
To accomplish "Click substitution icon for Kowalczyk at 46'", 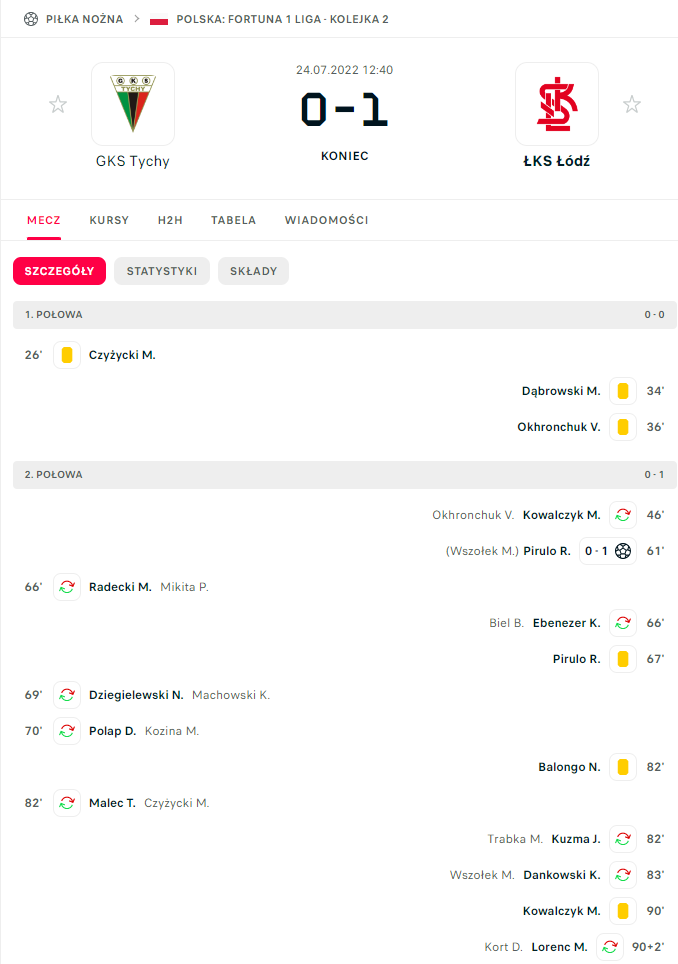I will click(x=623, y=515).
